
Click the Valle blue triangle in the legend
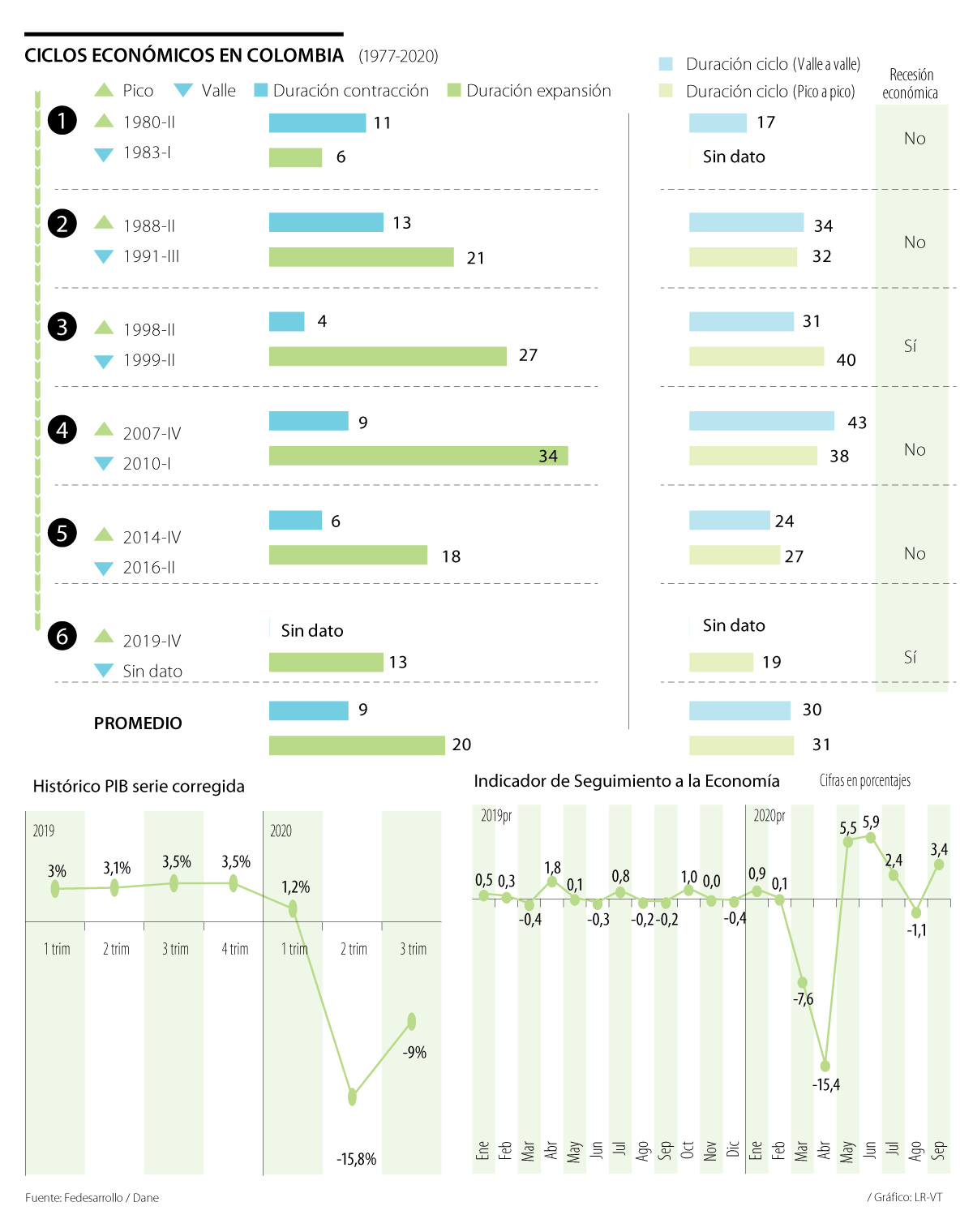[183, 90]
